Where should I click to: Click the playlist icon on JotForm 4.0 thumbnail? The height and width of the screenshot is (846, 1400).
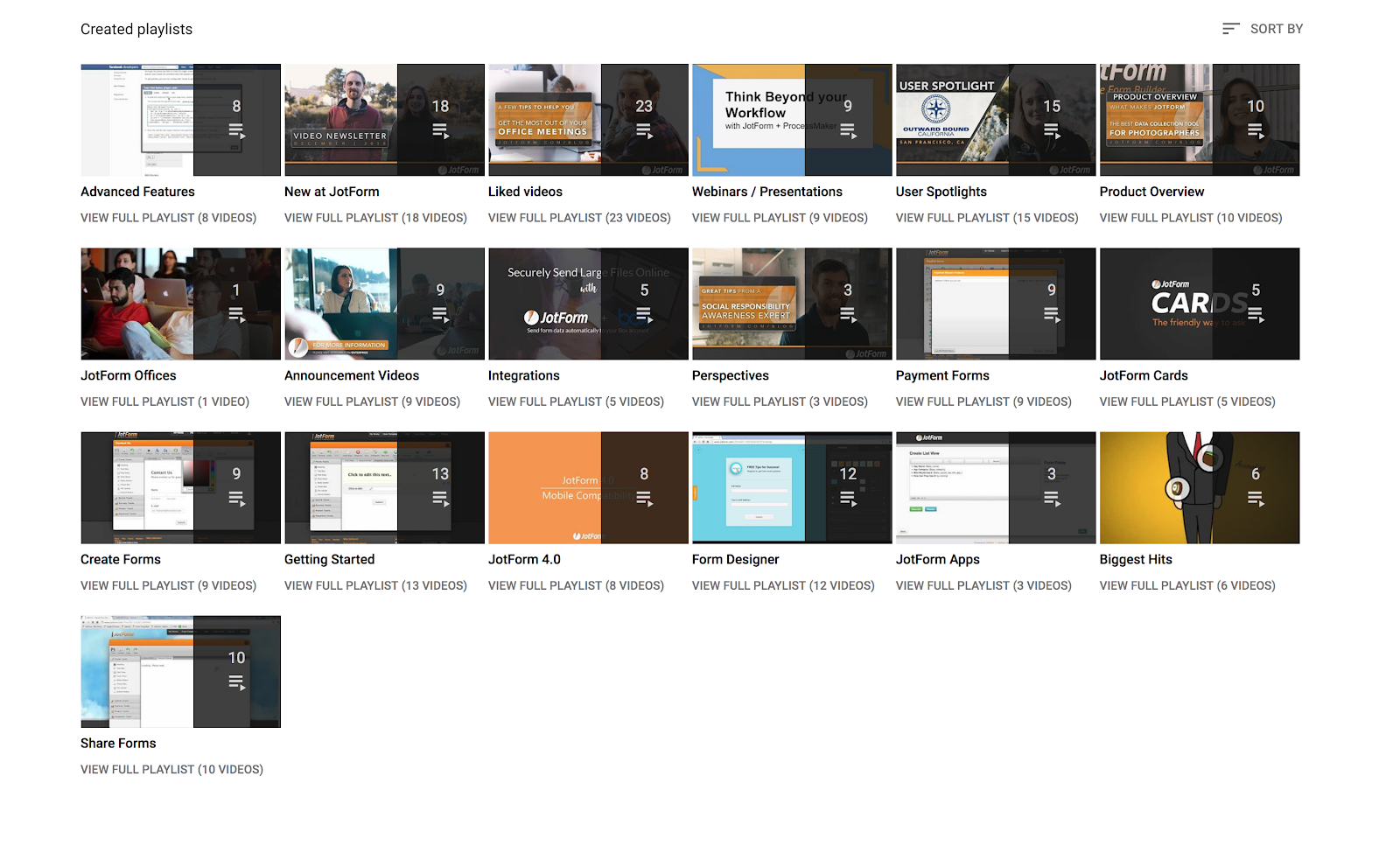click(644, 499)
